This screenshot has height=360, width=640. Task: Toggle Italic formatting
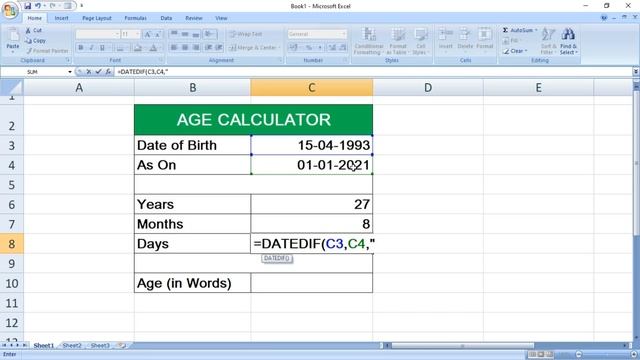pyautogui.click(x=91, y=48)
